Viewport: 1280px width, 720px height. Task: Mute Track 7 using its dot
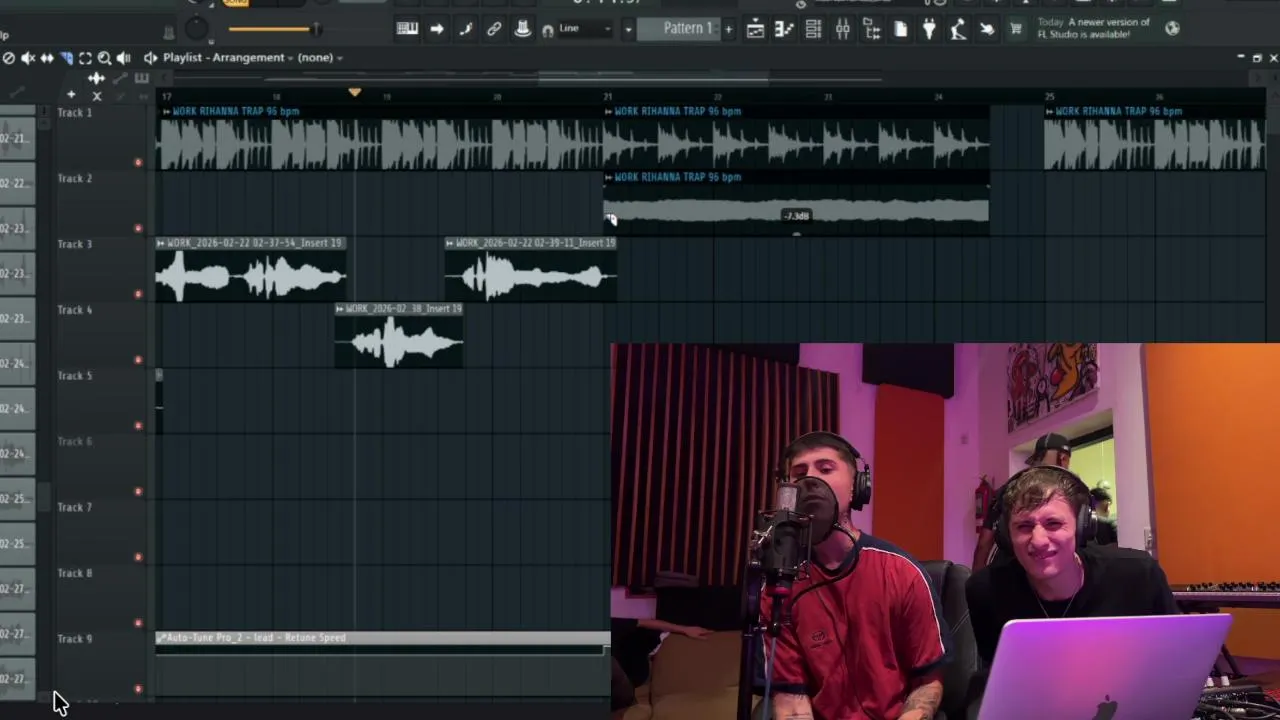click(x=138, y=557)
